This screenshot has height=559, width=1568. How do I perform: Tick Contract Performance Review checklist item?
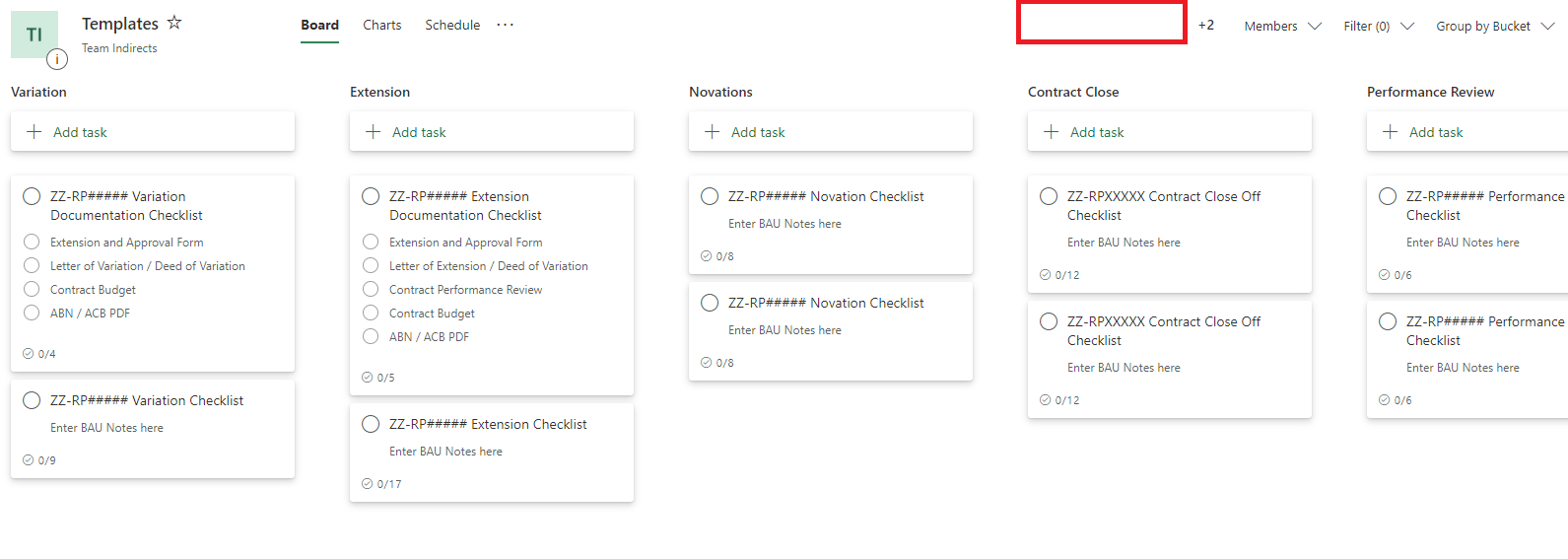pos(371,290)
